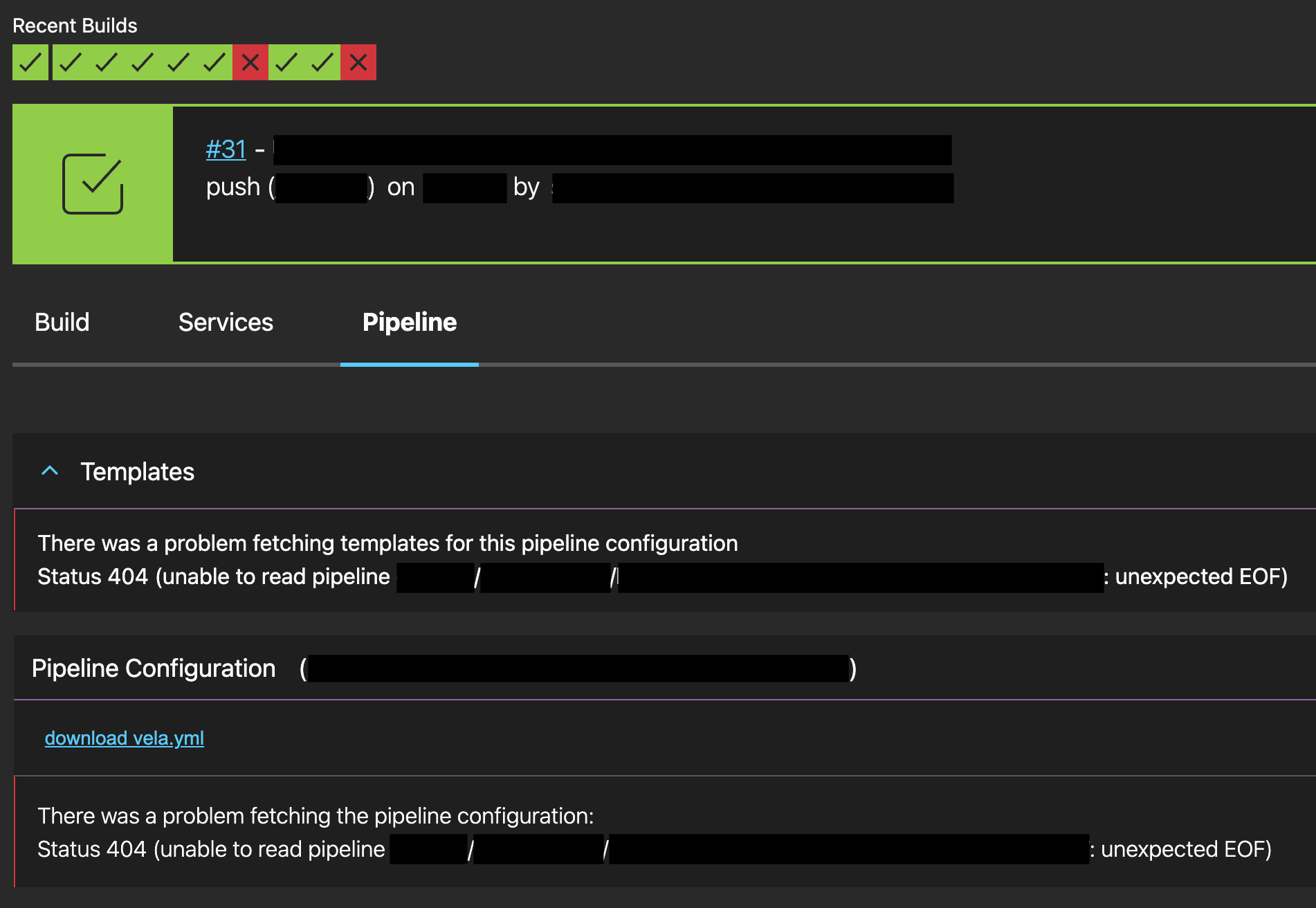The image size is (1316, 908).
Task: Click the Pipeline Configuration heading
Action: point(153,667)
